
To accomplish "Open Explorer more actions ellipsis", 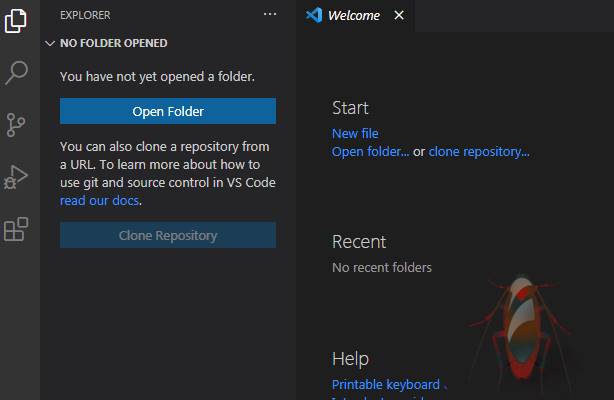I will (x=270, y=14).
